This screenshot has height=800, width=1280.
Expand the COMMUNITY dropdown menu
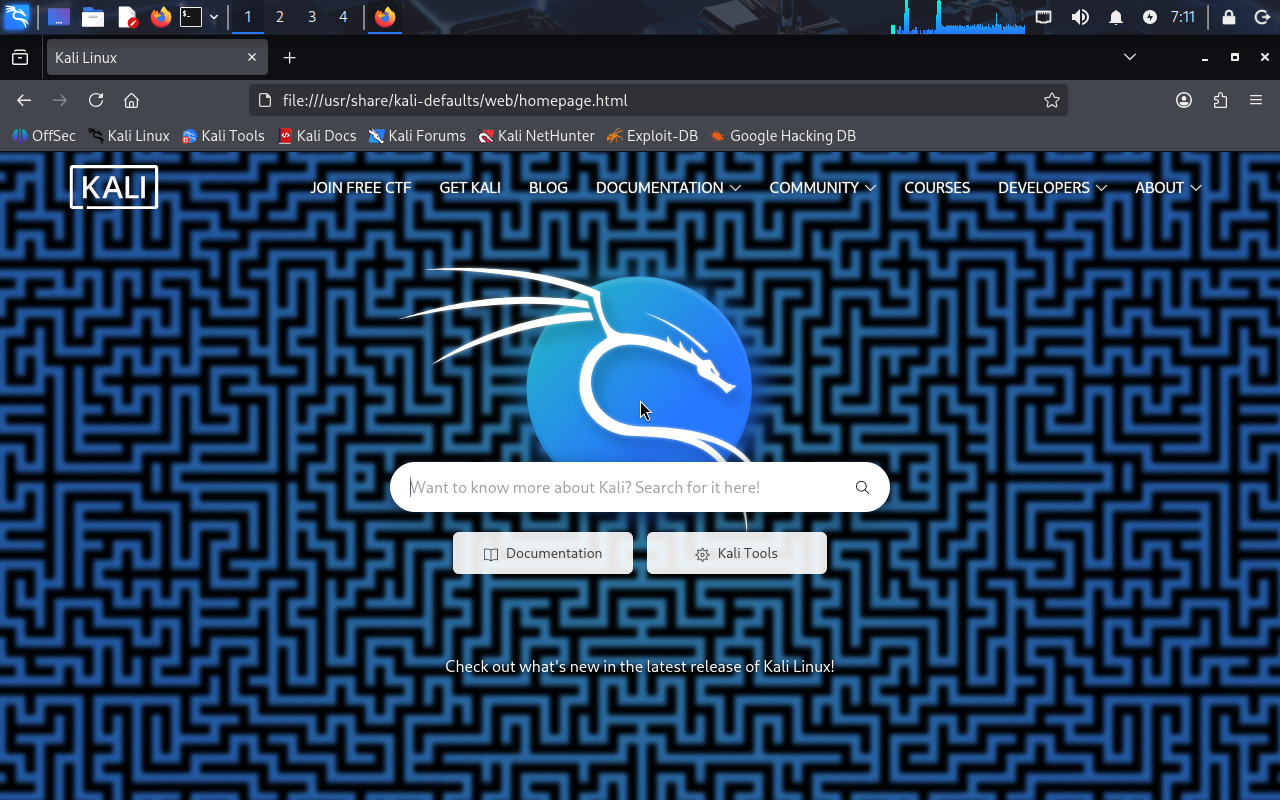point(822,188)
